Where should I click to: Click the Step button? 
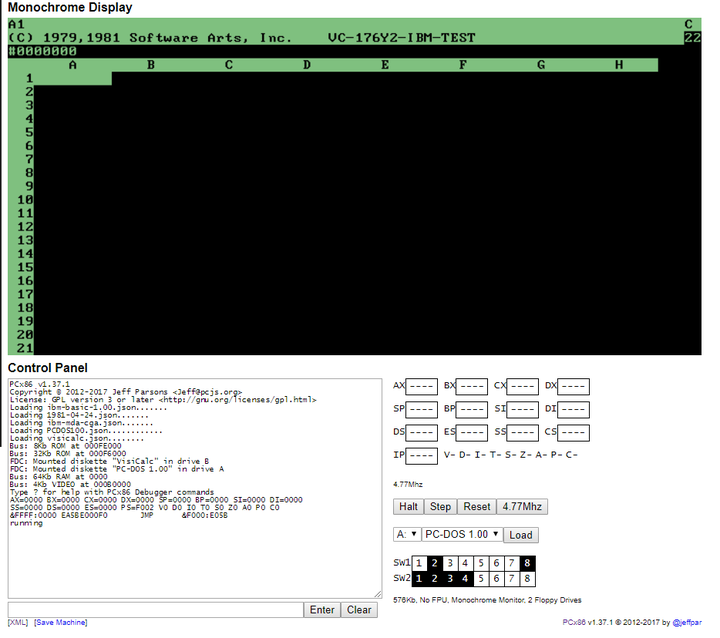[x=440, y=507]
